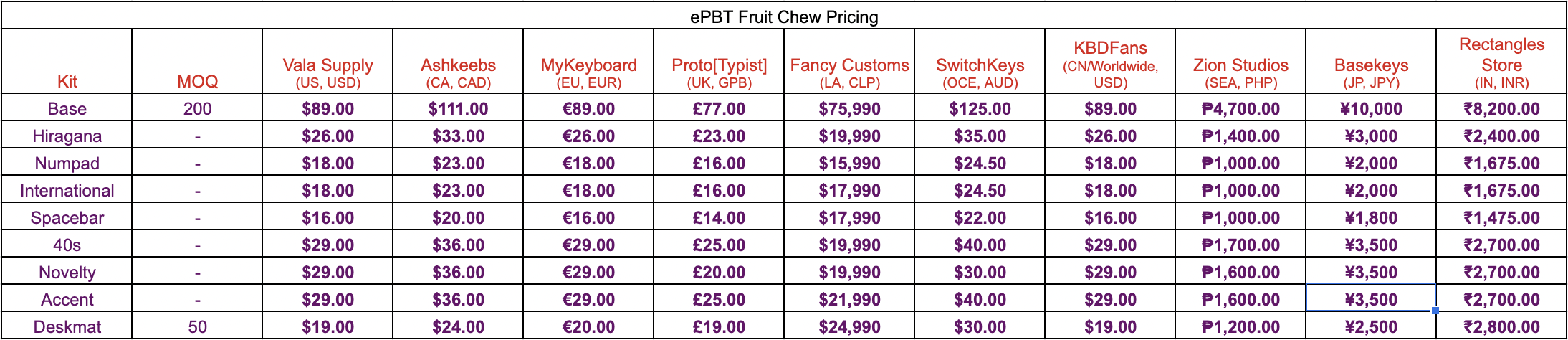Select the Deskmat MOQ cell showing 50
The width and height of the screenshot is (1568, 340).
[x=197, y=326]
